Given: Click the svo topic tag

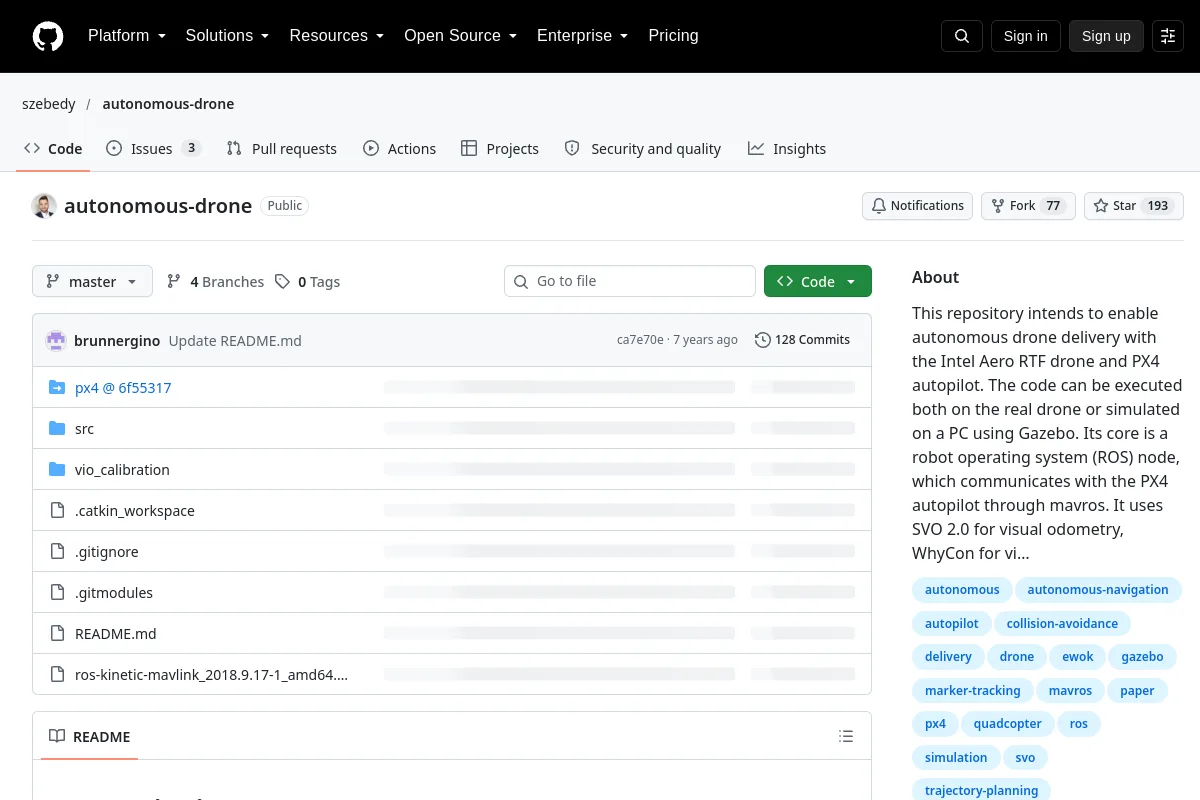Looking at the screenshot, I should tap(1025, 758).
